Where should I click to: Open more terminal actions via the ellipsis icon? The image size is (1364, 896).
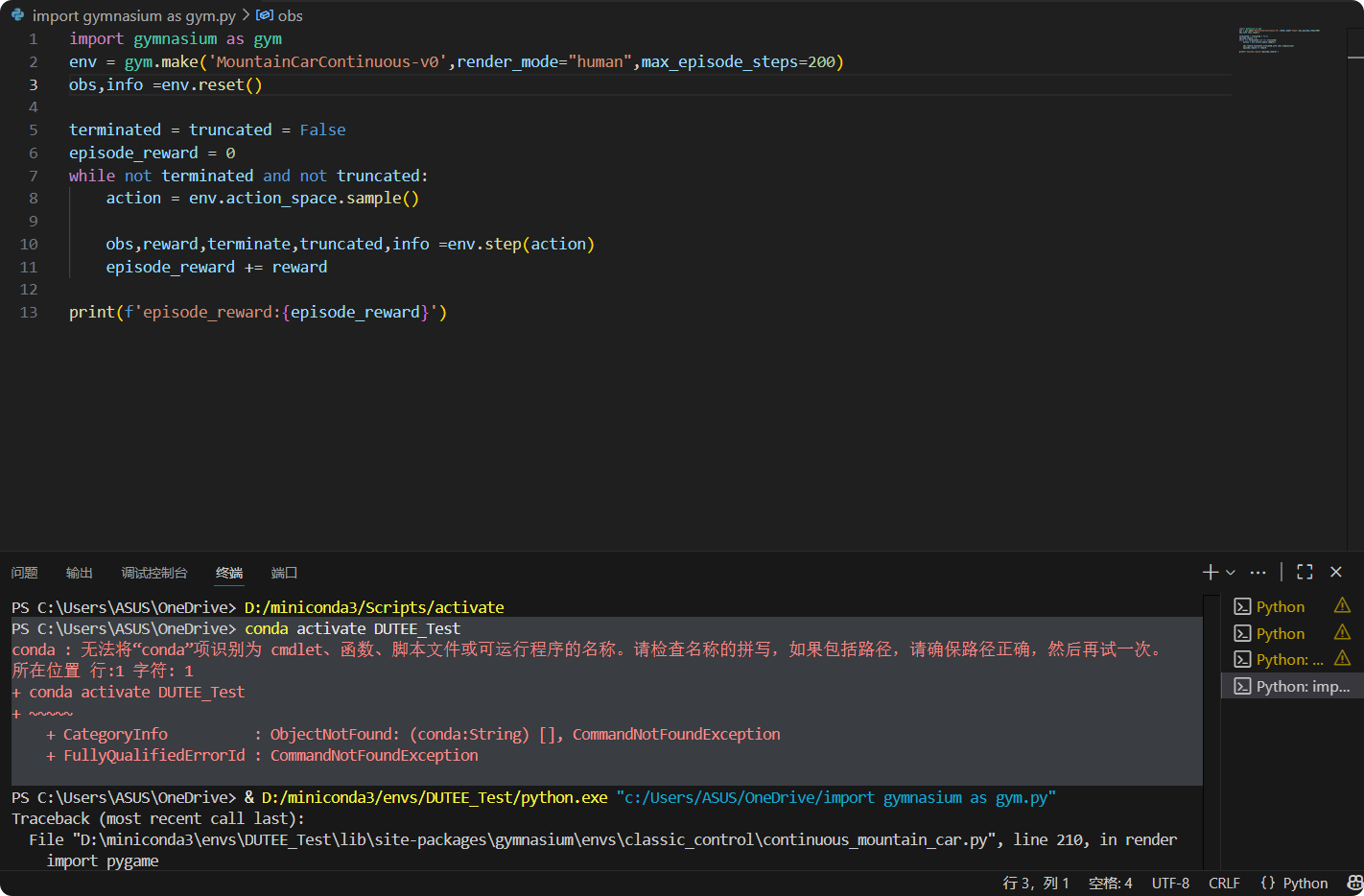tap(1258, 572)
